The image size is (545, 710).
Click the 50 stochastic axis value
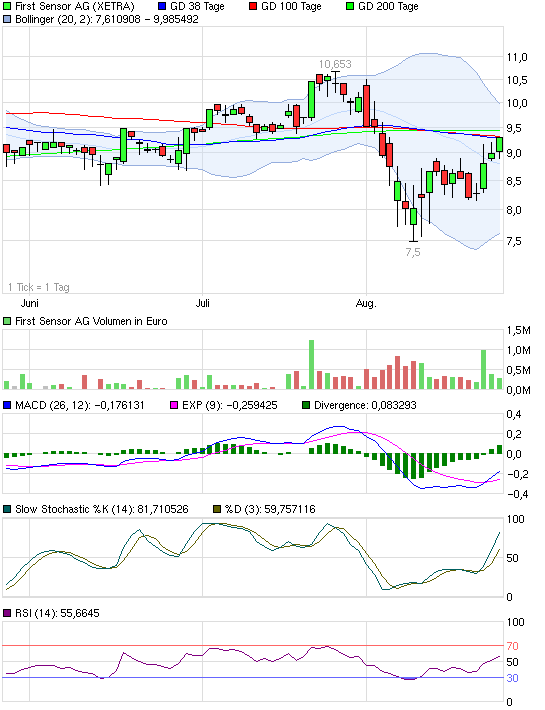(512, 558)
